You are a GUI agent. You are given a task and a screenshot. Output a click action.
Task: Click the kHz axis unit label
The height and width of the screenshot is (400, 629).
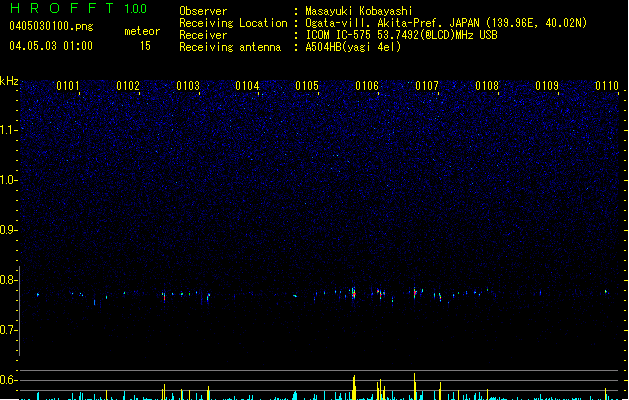tap(9, 81)
